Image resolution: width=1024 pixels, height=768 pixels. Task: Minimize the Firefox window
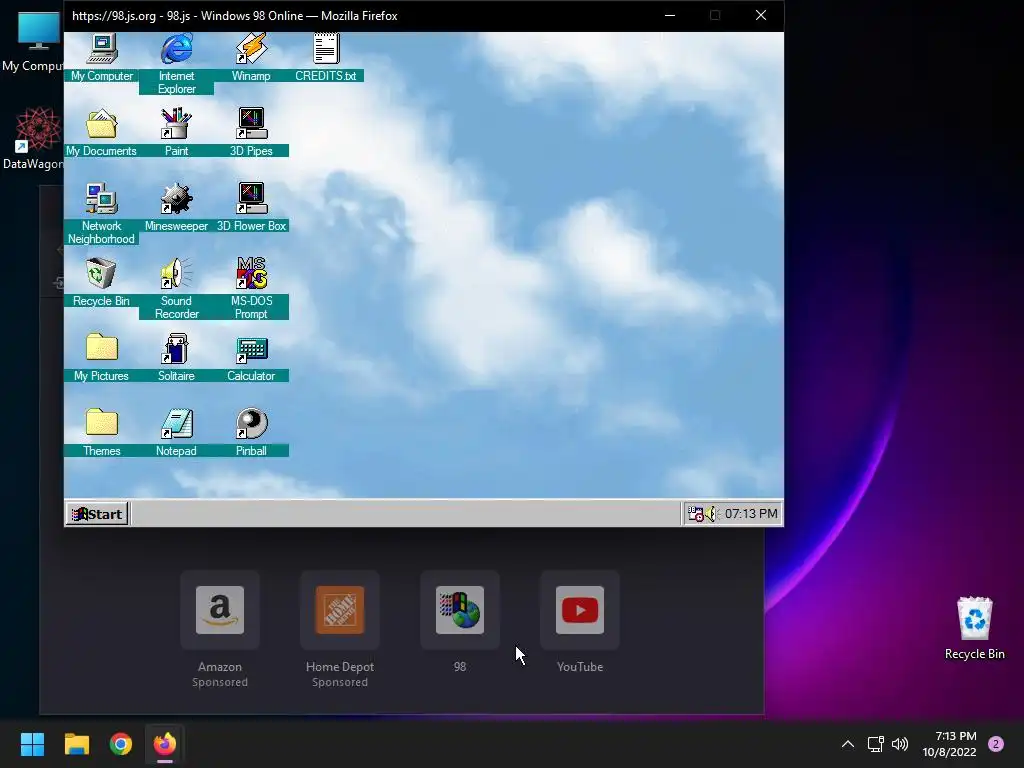pyautogui.click(x=670, y=16)
